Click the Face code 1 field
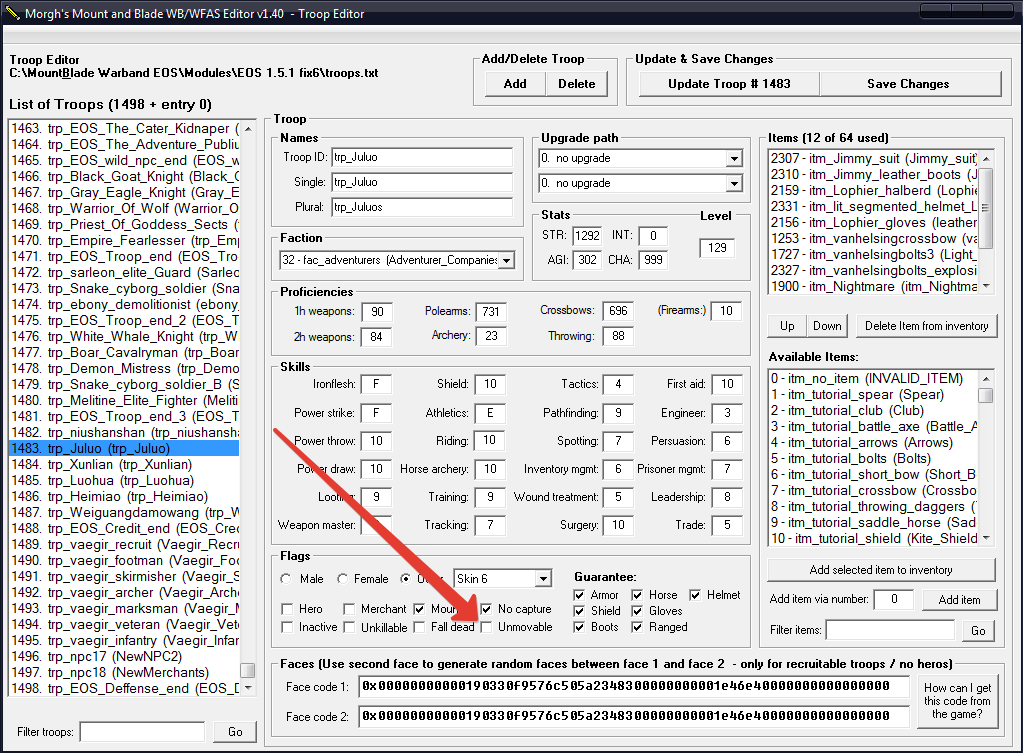The width and height of the screenshot is (1023, 753). [634, 686]
